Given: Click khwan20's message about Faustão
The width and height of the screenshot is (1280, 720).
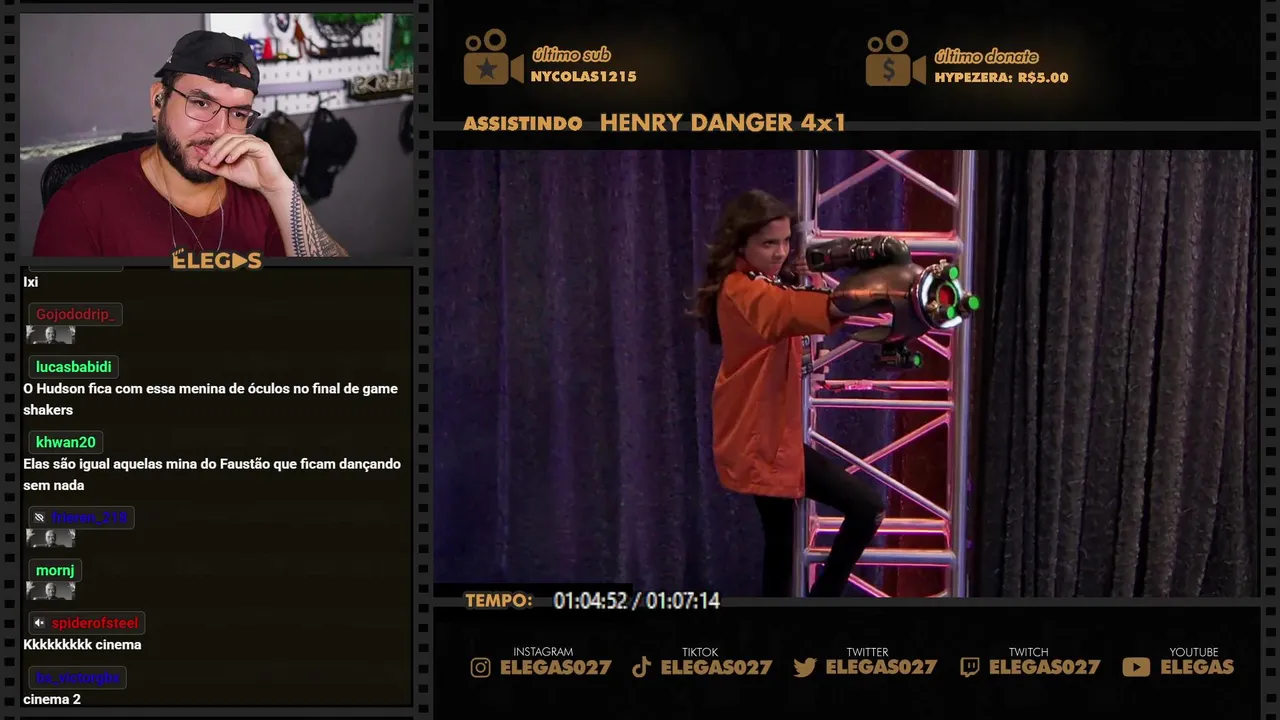Looking at the screenshot, I should (212, 475).
